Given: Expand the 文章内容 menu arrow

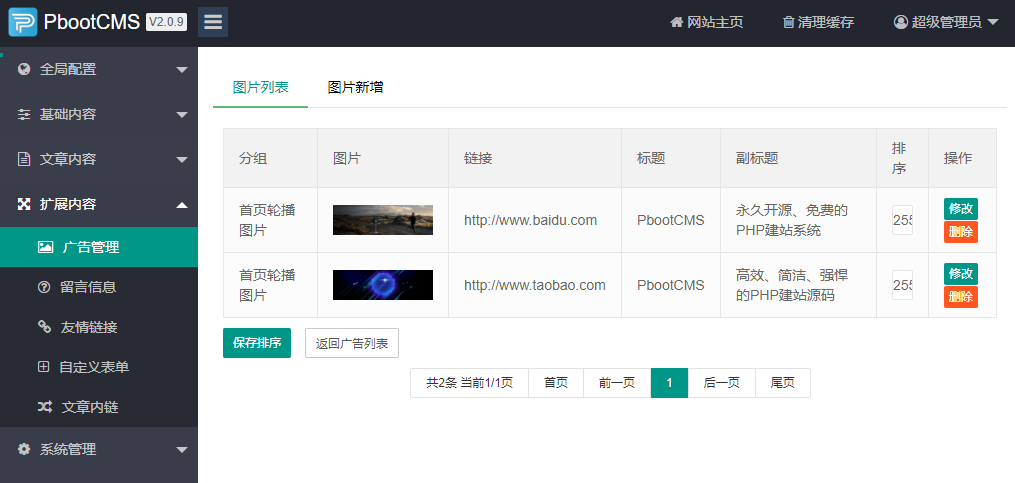Looking at the screenshot, I should (182, 160).
